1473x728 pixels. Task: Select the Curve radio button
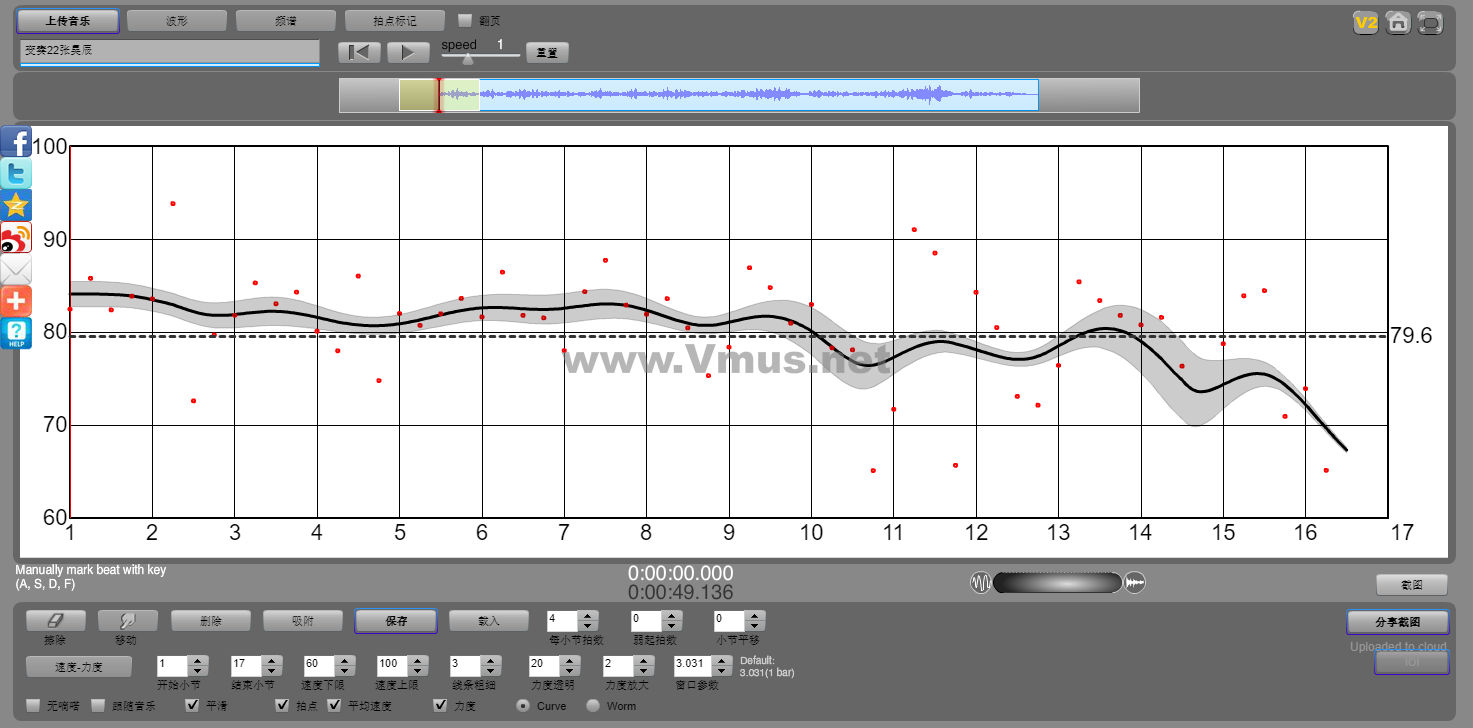[523, 706]
